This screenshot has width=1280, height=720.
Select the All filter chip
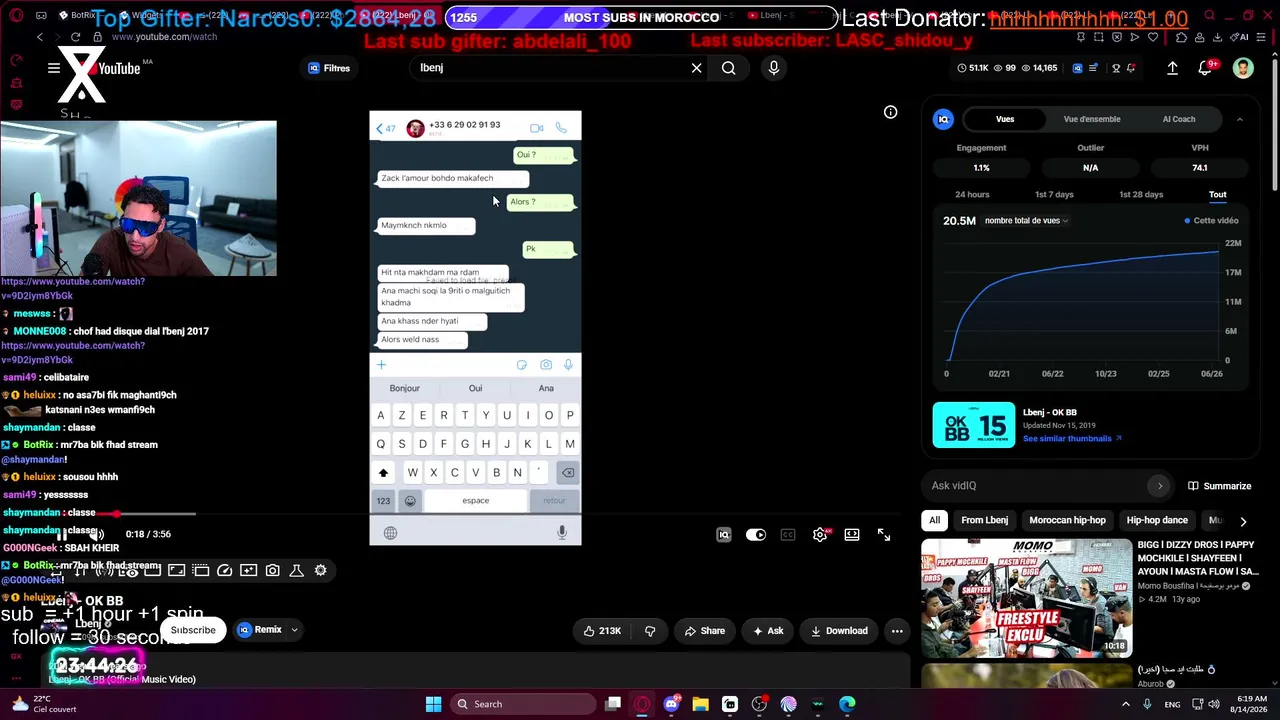934,520
